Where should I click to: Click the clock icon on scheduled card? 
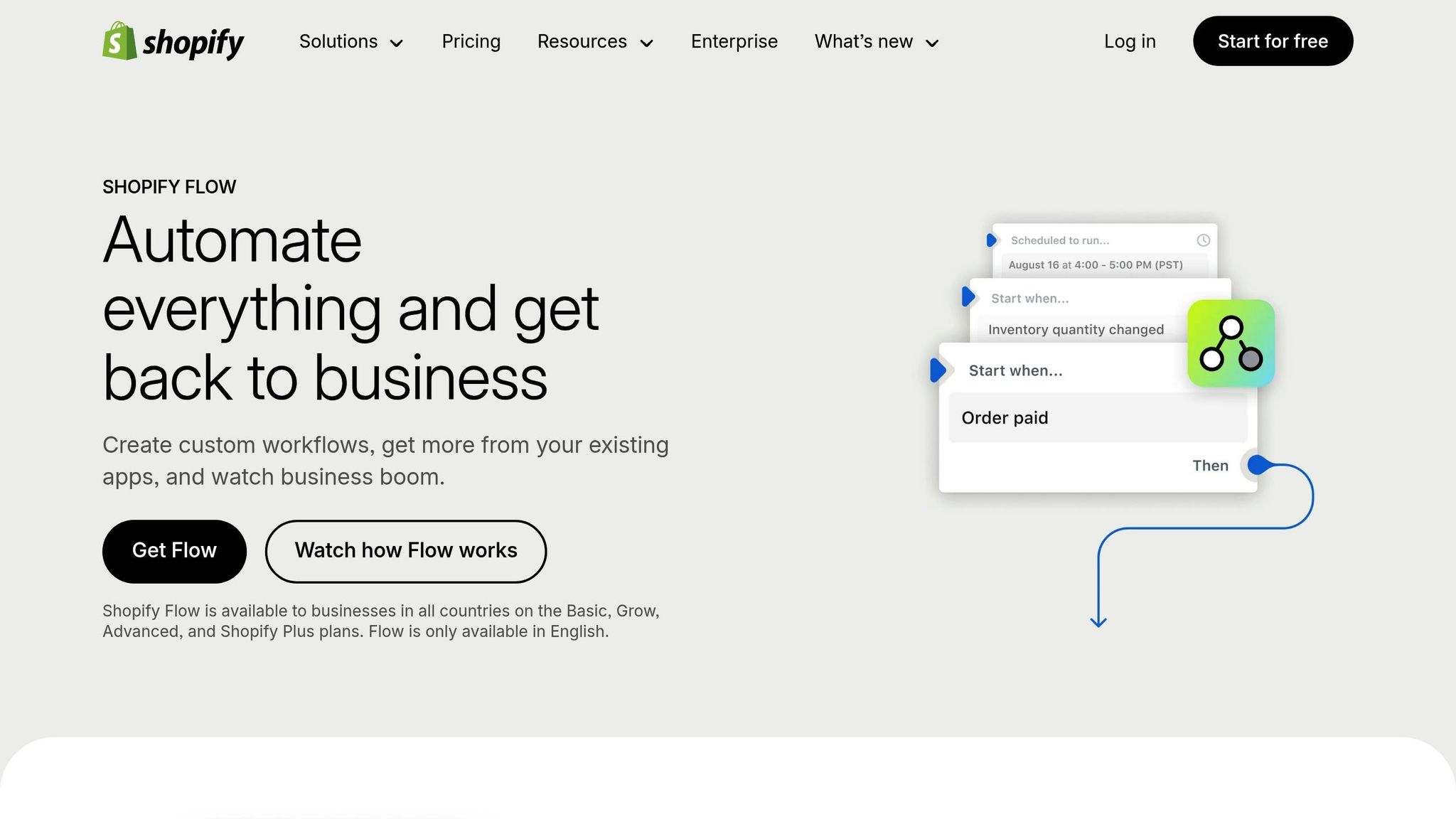click(1203, 240)
